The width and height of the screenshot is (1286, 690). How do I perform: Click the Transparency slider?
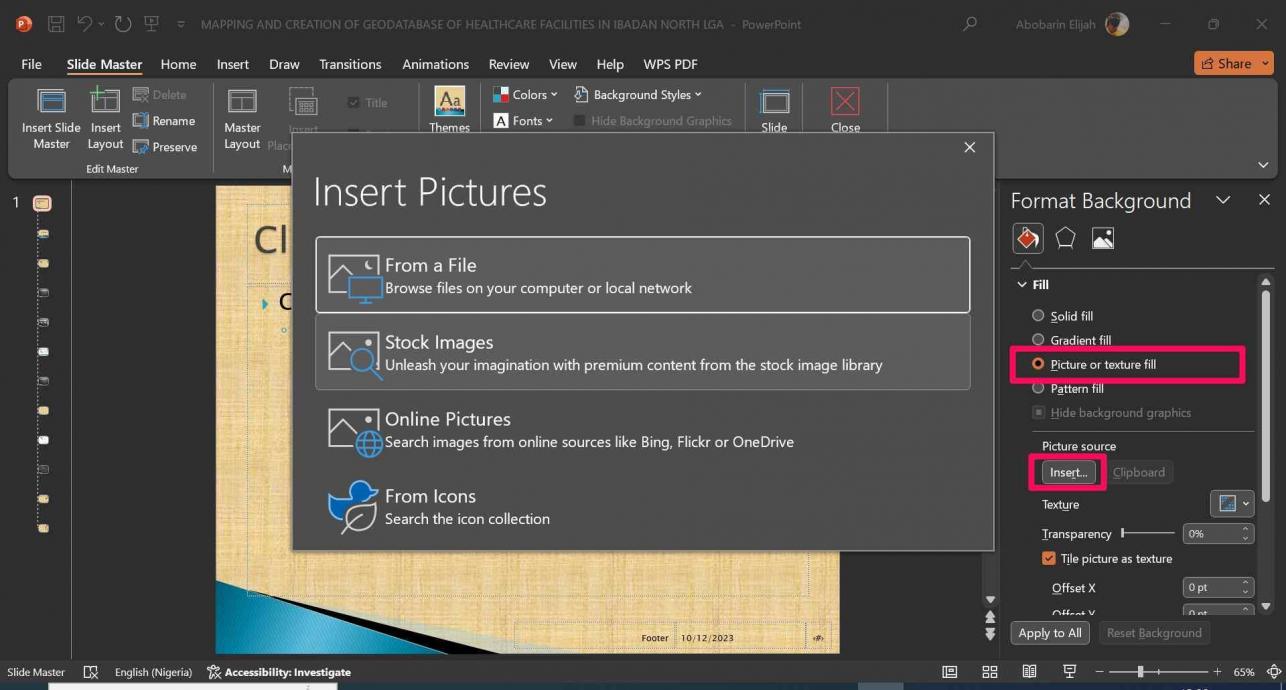(1148, 534)
